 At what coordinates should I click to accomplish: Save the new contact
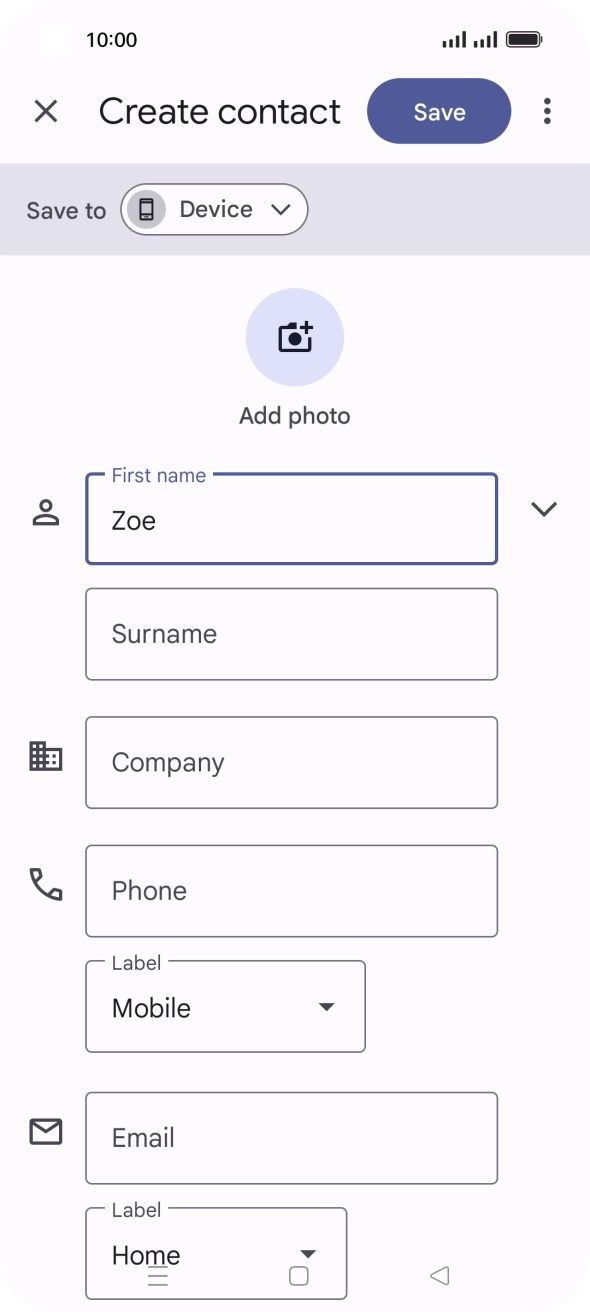[438, 111]
